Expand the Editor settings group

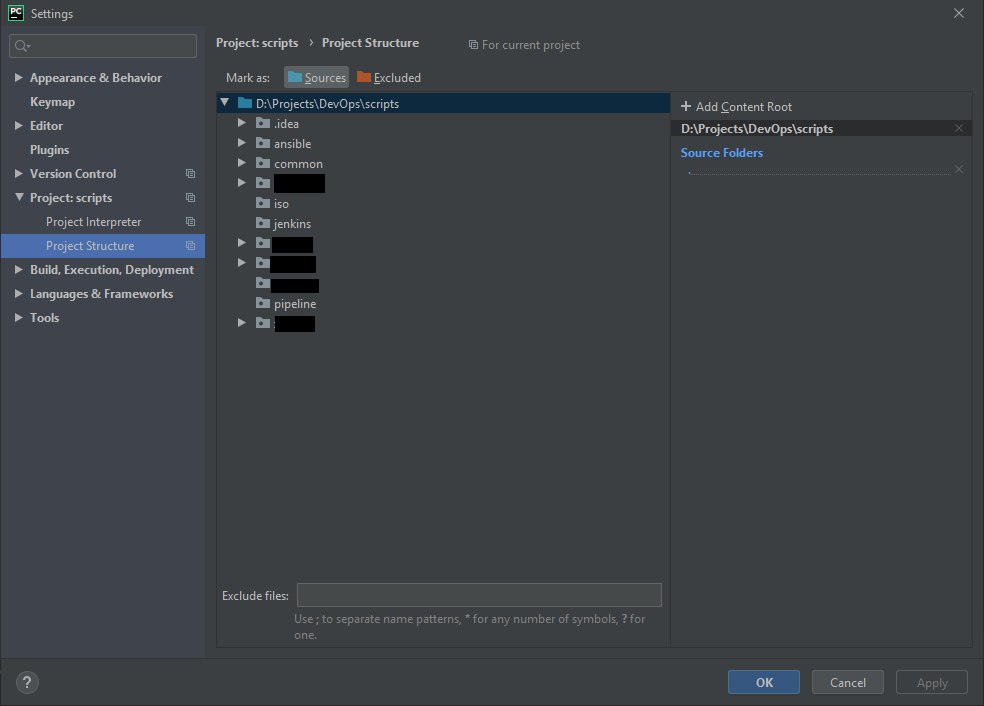pyautogui.click(x=19, y=126)
